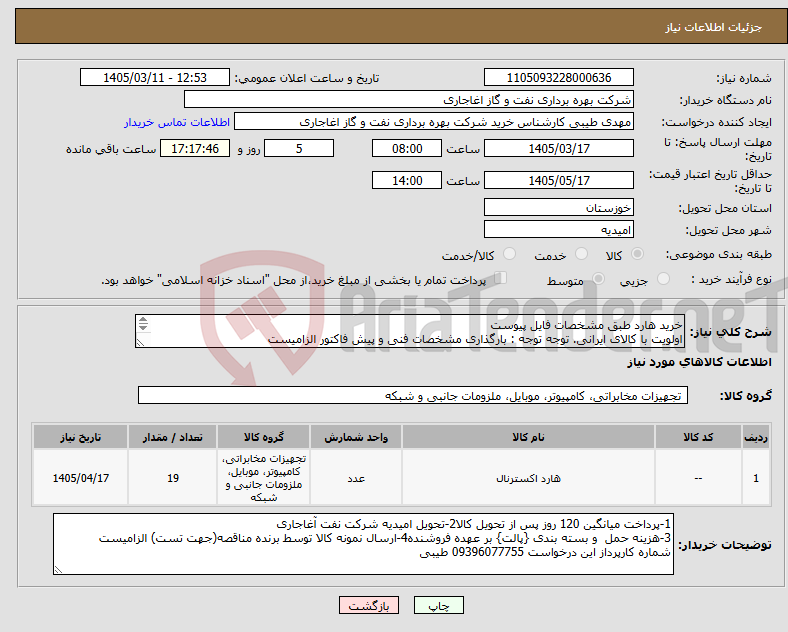Image resolution: width=788 pixels, height=632 pixels.
Task: Click the گروه کالا table column header
Action: coord(264,437)
